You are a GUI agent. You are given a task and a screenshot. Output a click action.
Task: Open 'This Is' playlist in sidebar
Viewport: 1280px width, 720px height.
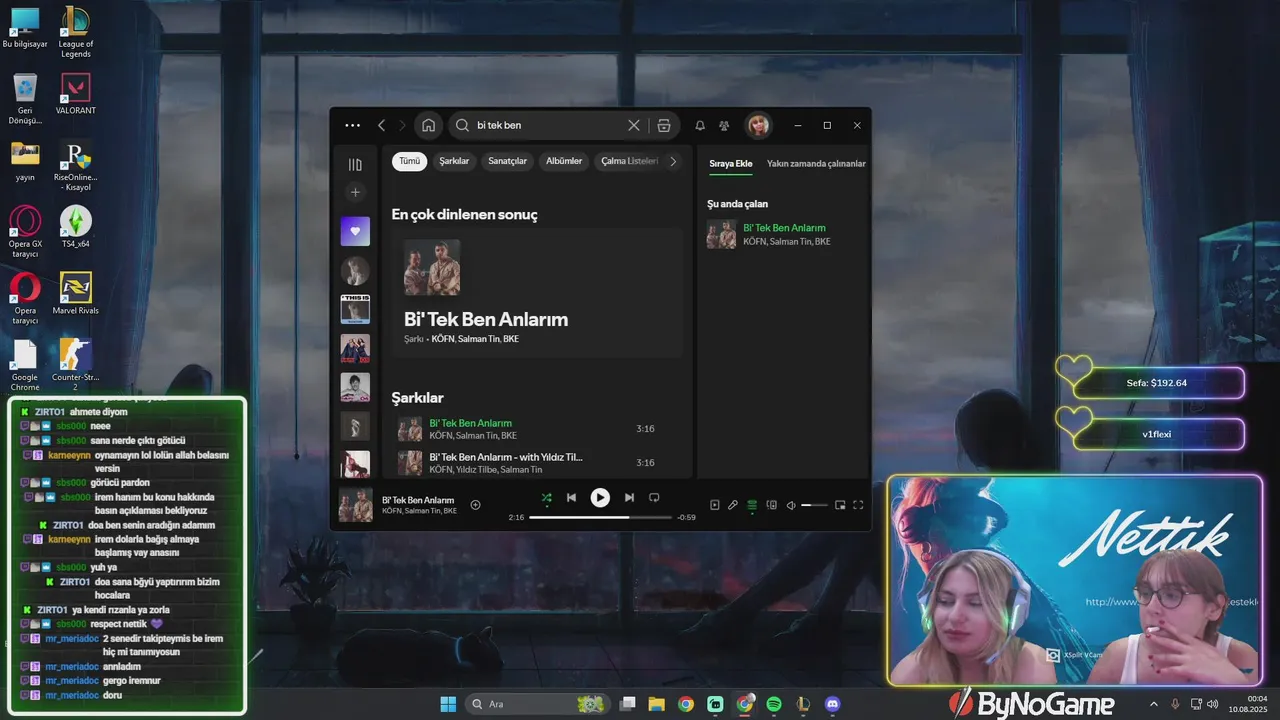coord(355,309)
